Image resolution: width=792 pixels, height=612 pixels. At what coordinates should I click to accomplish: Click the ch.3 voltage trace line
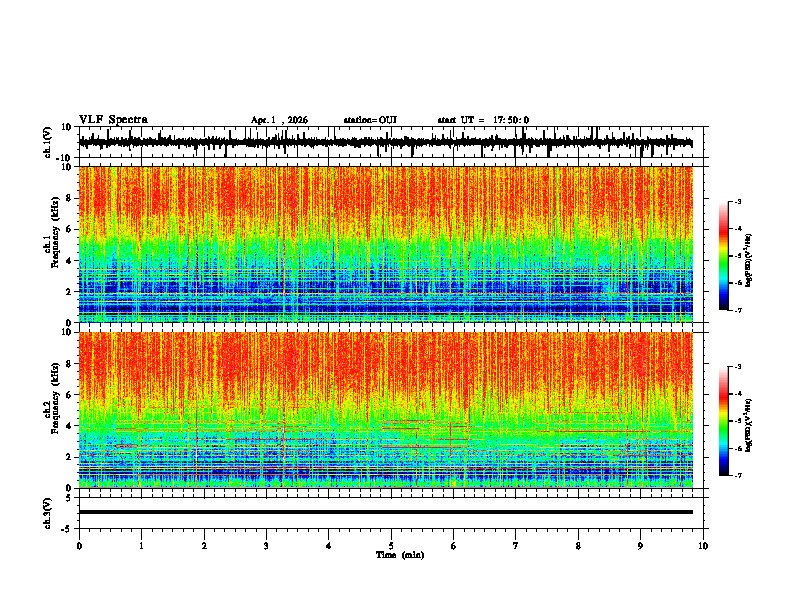click(385, 512)
